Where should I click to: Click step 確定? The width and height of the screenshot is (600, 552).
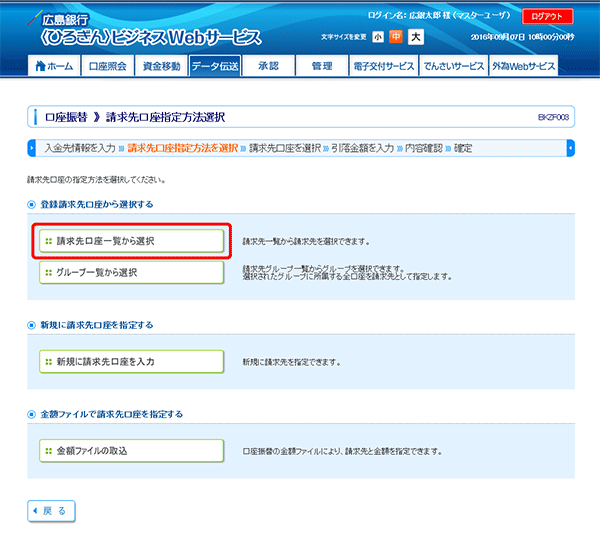463,148
